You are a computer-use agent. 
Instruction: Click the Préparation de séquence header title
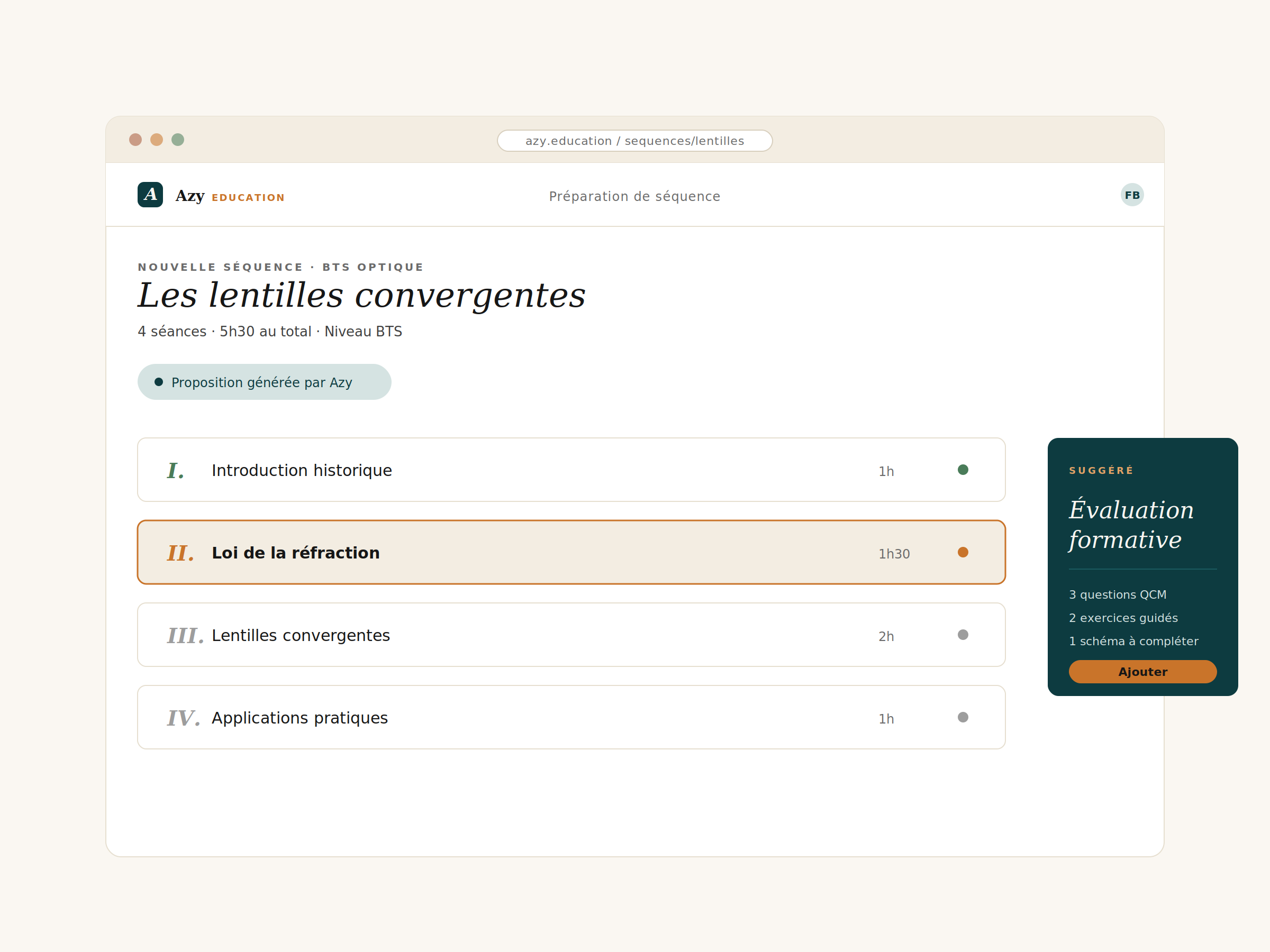point(634,196)
